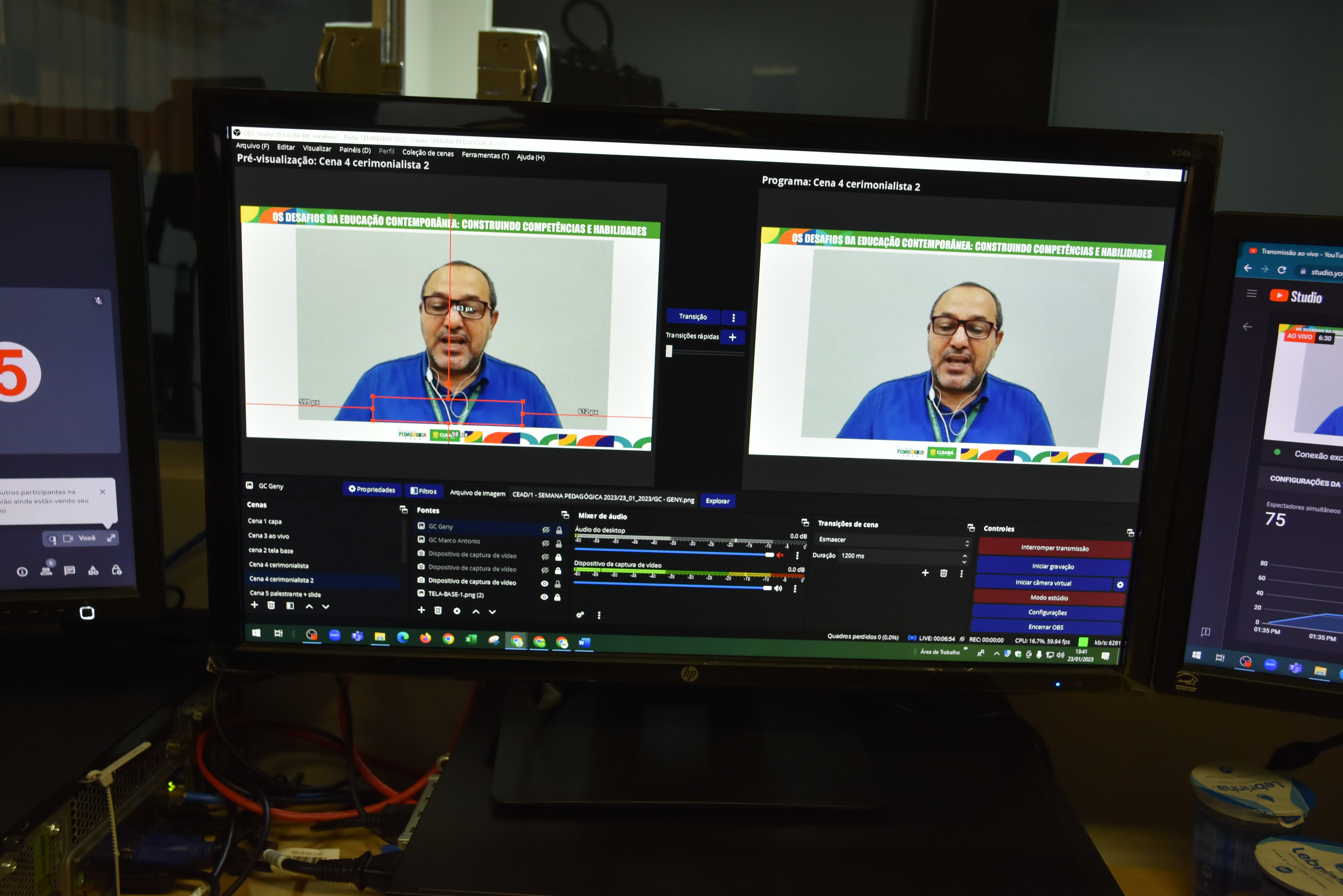
Task: Show the GC Geny source
Action: (x=545, y=530)
